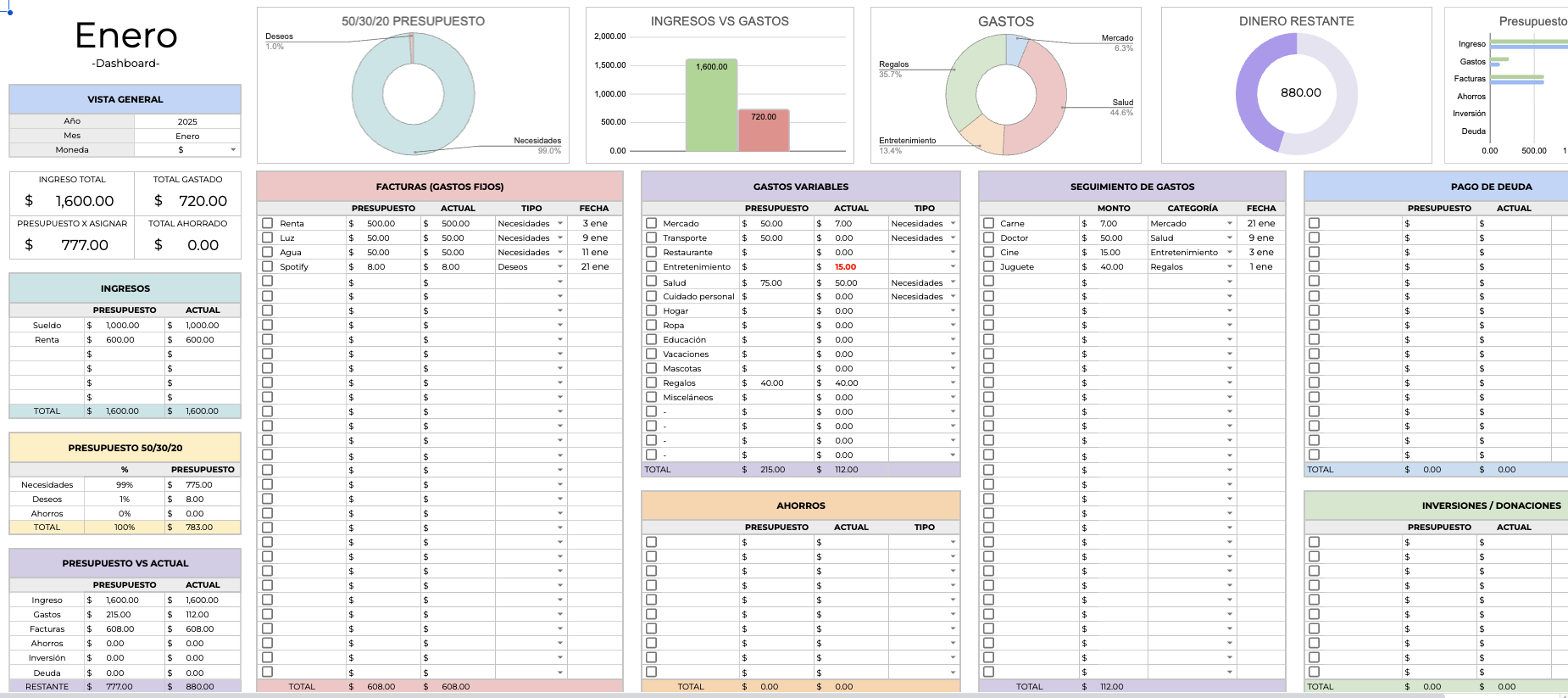This screenshot has width=1568, height=698.
Task: Select the red Entretenimiento actual 15.00 cell
Action: coord(851,266)
